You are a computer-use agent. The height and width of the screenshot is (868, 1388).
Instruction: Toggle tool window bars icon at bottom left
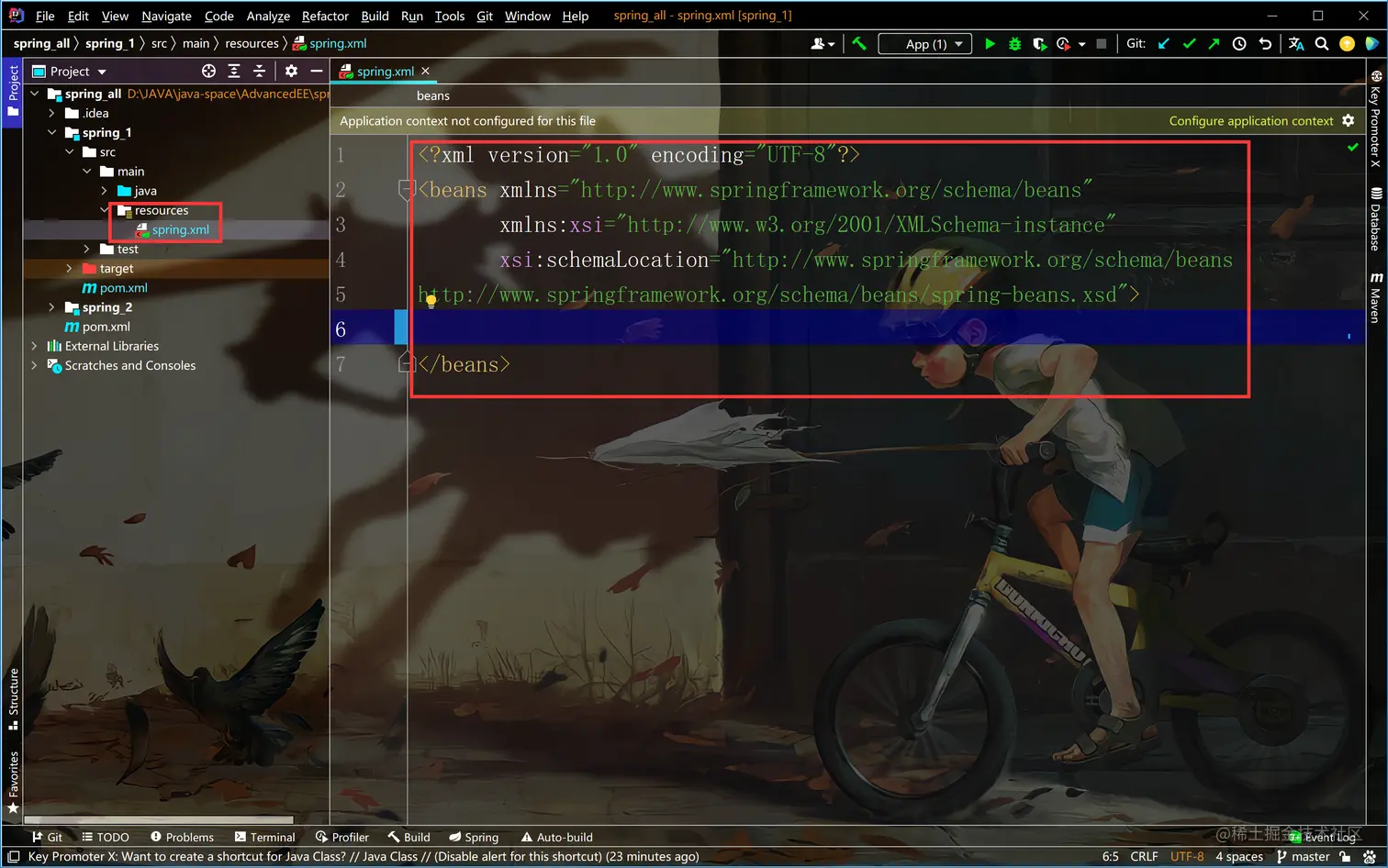[13, 856]
